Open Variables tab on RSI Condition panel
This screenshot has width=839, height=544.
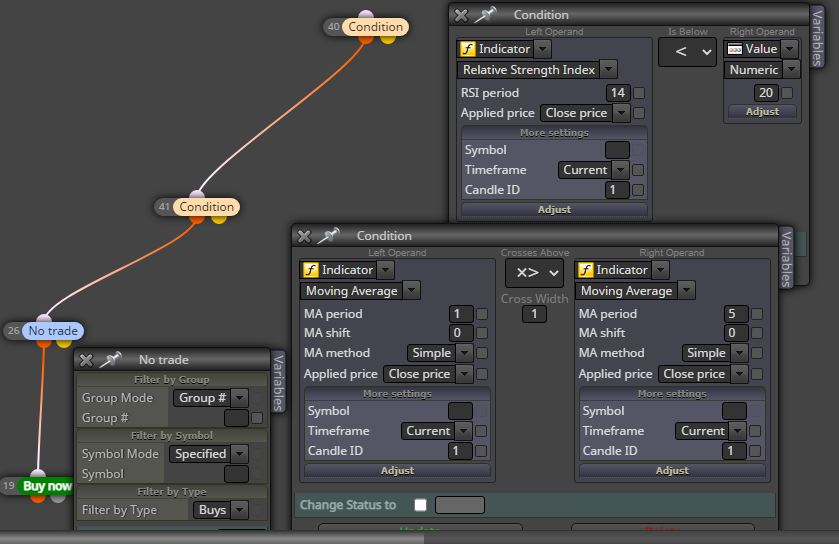817,37
